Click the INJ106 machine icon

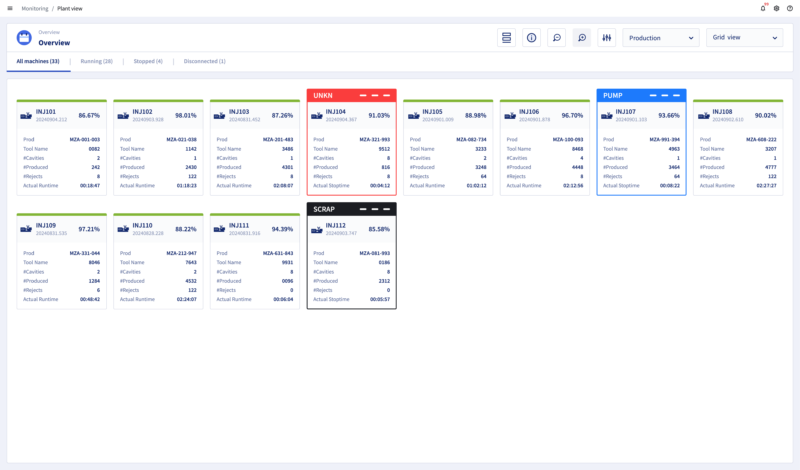coord(510,116)
